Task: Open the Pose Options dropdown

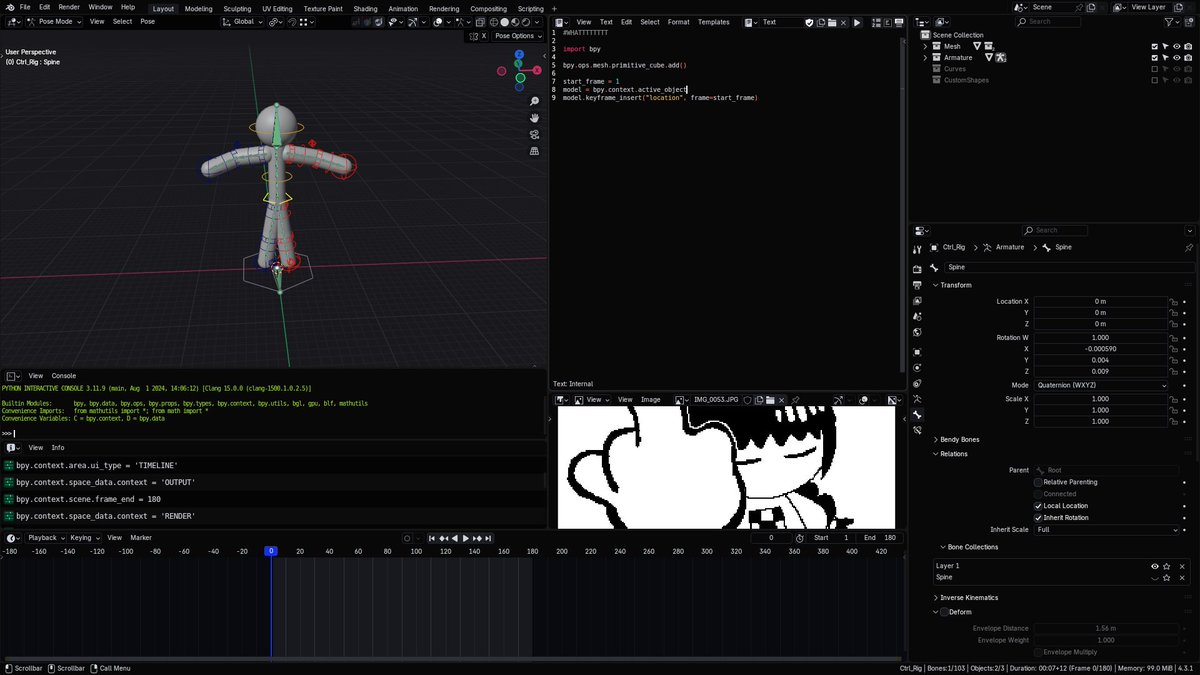Action: click(518, 36)
